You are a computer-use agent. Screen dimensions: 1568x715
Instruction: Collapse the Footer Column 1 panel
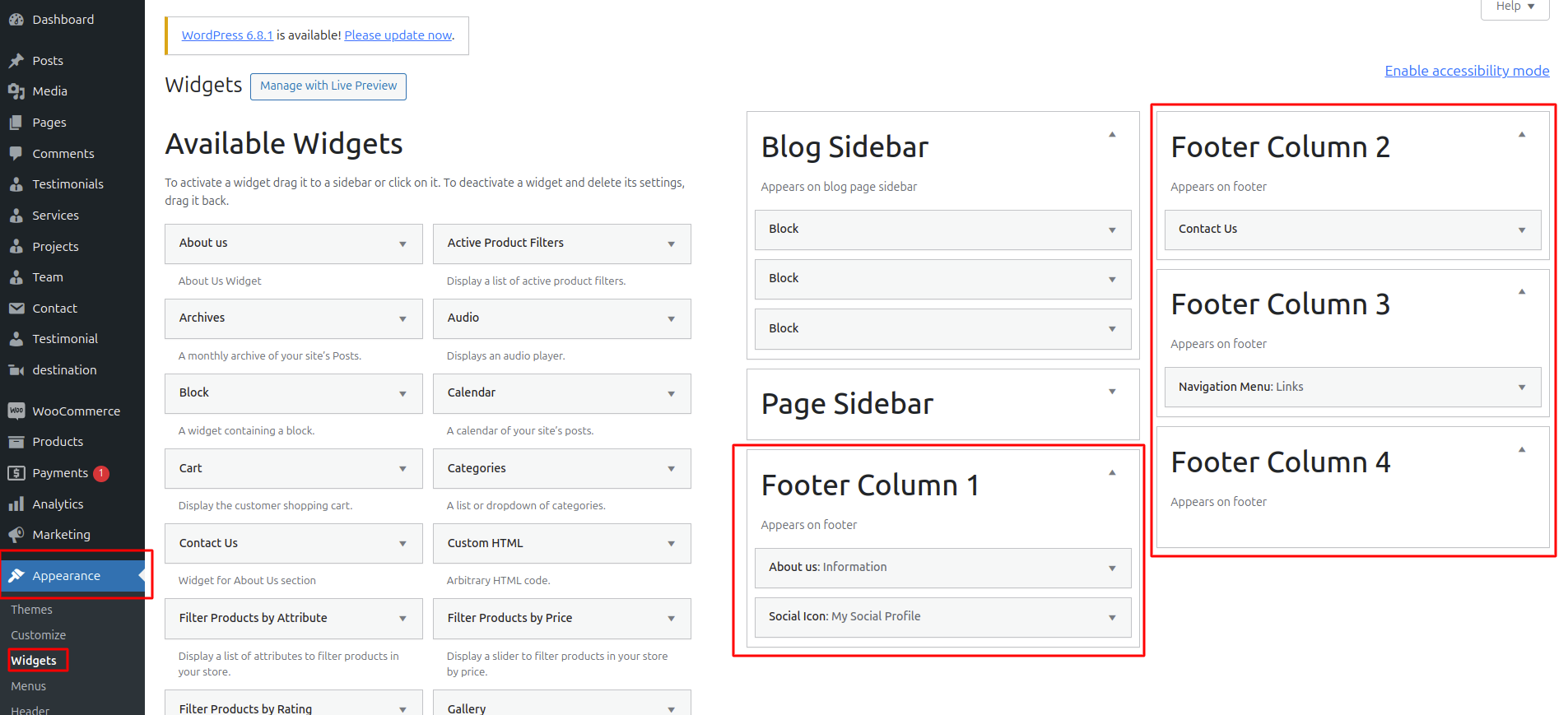(1112, 473)
